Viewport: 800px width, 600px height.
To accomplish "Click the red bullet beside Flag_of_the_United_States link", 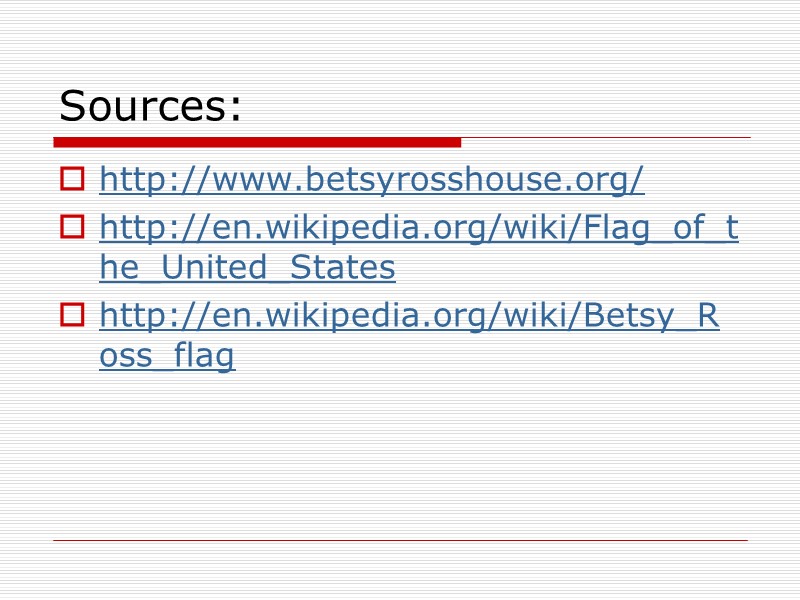I will pyautogui.click(x=72, y=229).
